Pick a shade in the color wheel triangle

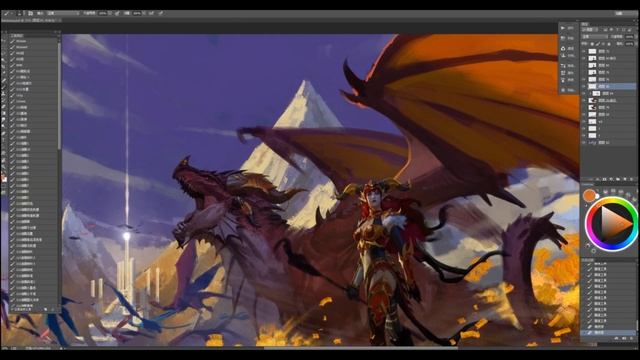pyautogui.click(x=614, y=223)
